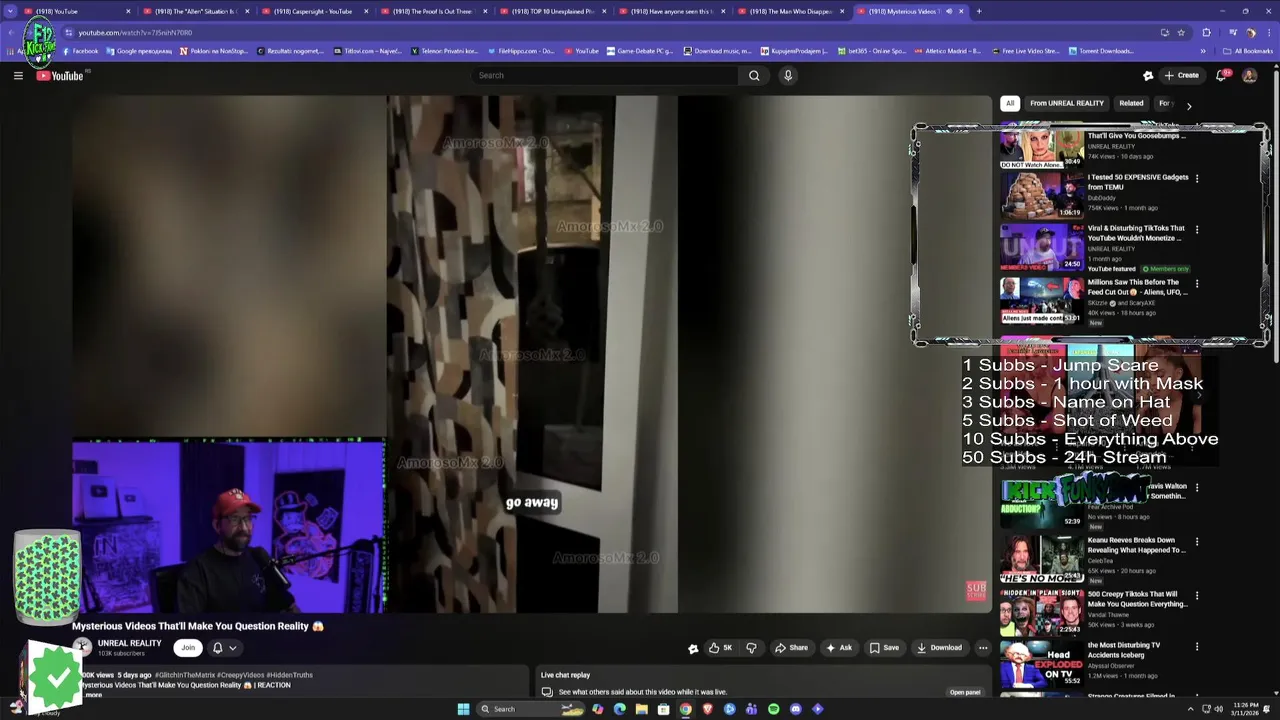Click the Ask button below the video
Screen dimensions: 1280x720
tap(838, 647)
